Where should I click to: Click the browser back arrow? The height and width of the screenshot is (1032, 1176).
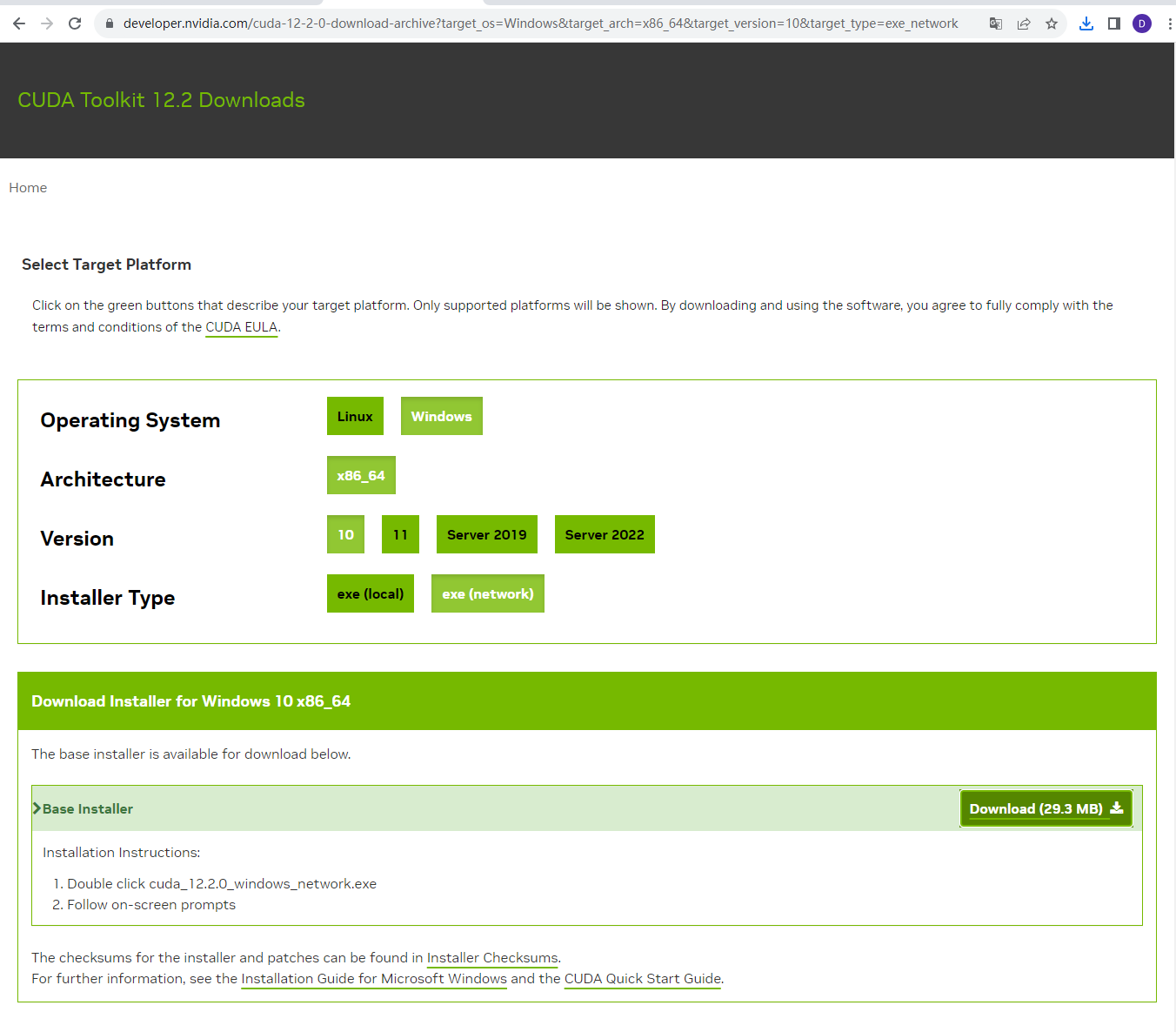click(19, 23)
